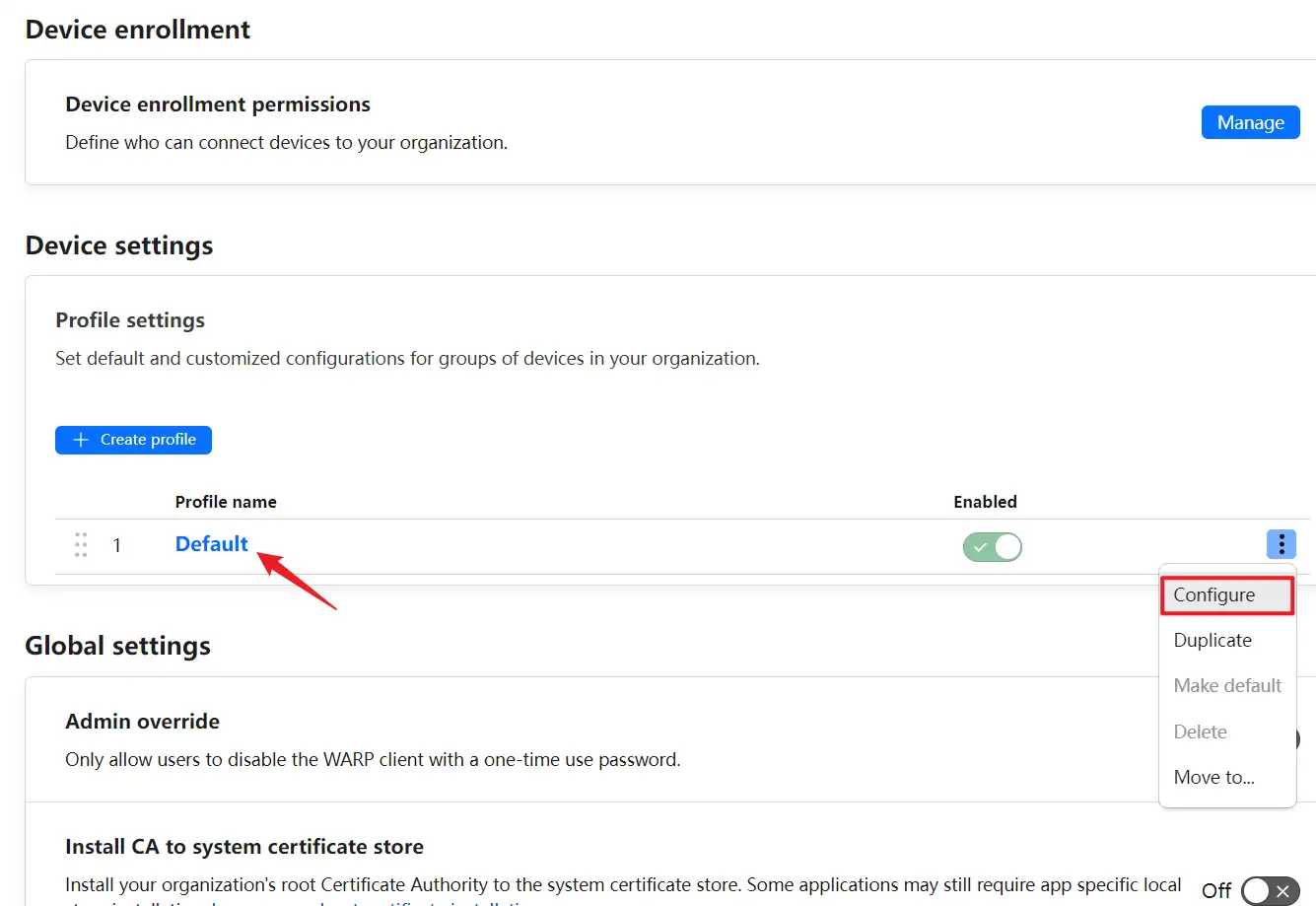
Task: Open the Default profile three-dot menu
Action: pyautogui.click(x=1281, y=544)
